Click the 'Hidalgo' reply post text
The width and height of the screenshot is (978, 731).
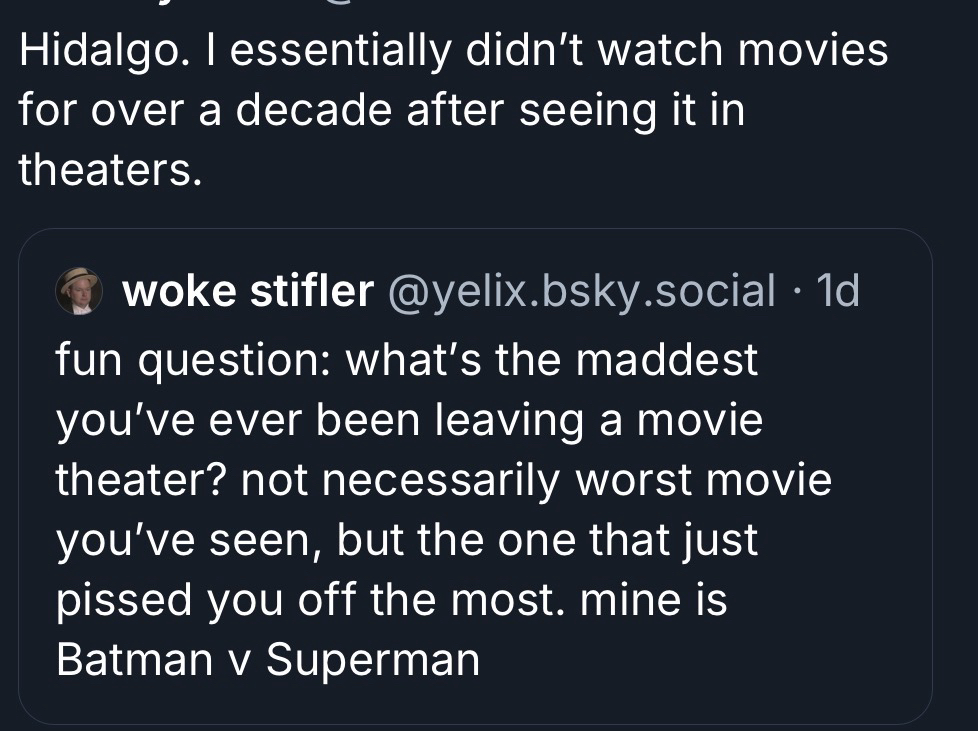(452, 110)
